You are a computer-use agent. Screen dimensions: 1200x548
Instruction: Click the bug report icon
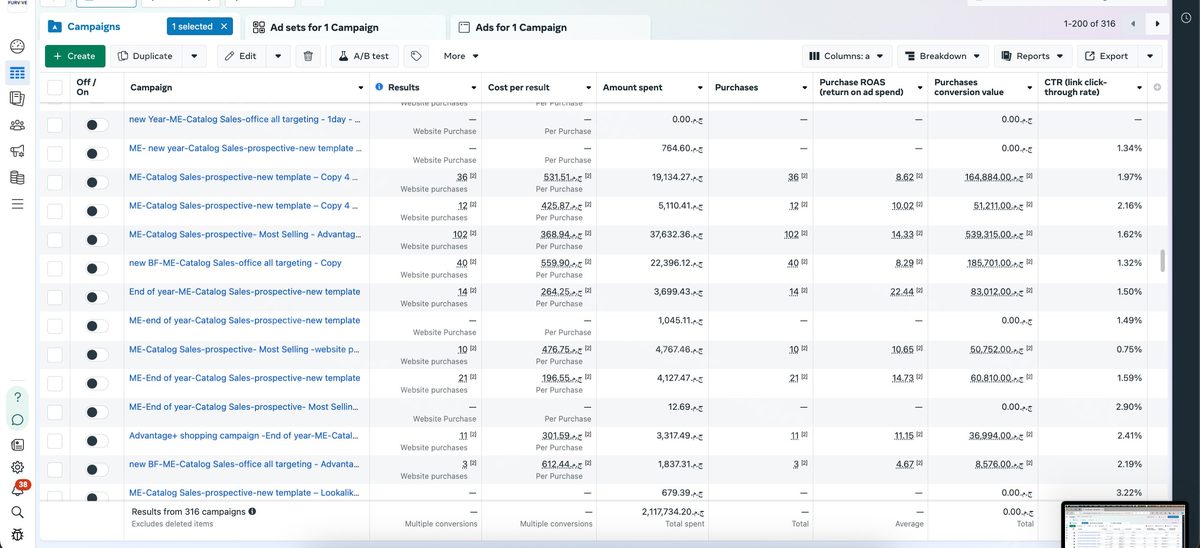point(17,536)
